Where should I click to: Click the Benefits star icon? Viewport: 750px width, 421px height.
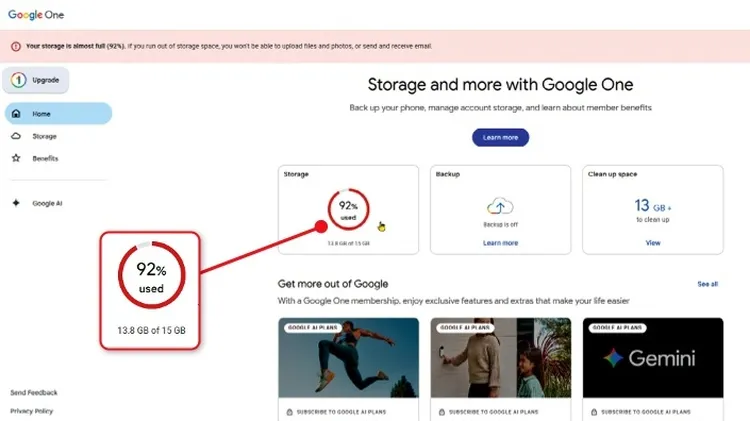tap(16, 158)
